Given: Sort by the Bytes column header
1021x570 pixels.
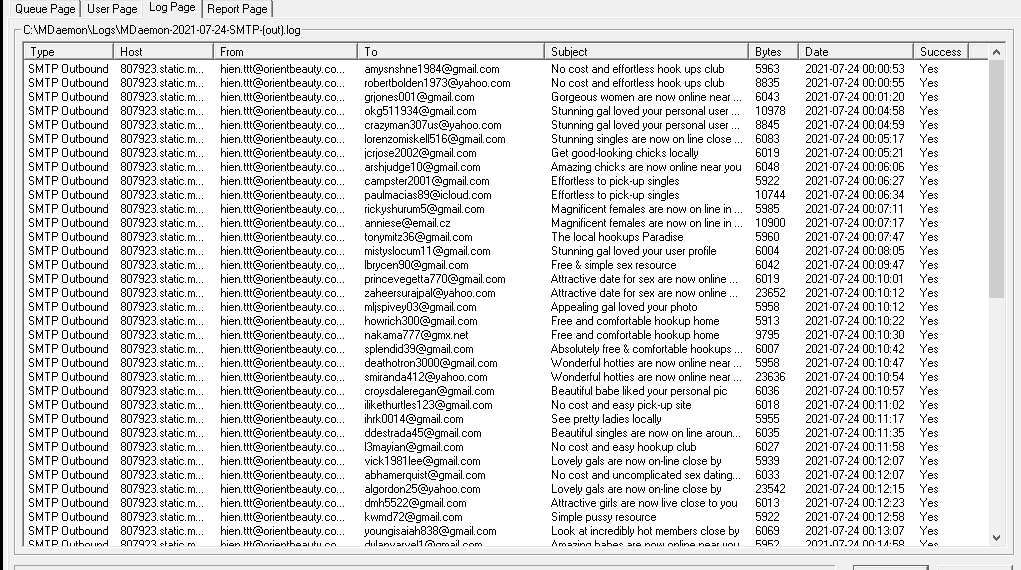Looking at the screenshot, I should (x=773, y=51).
